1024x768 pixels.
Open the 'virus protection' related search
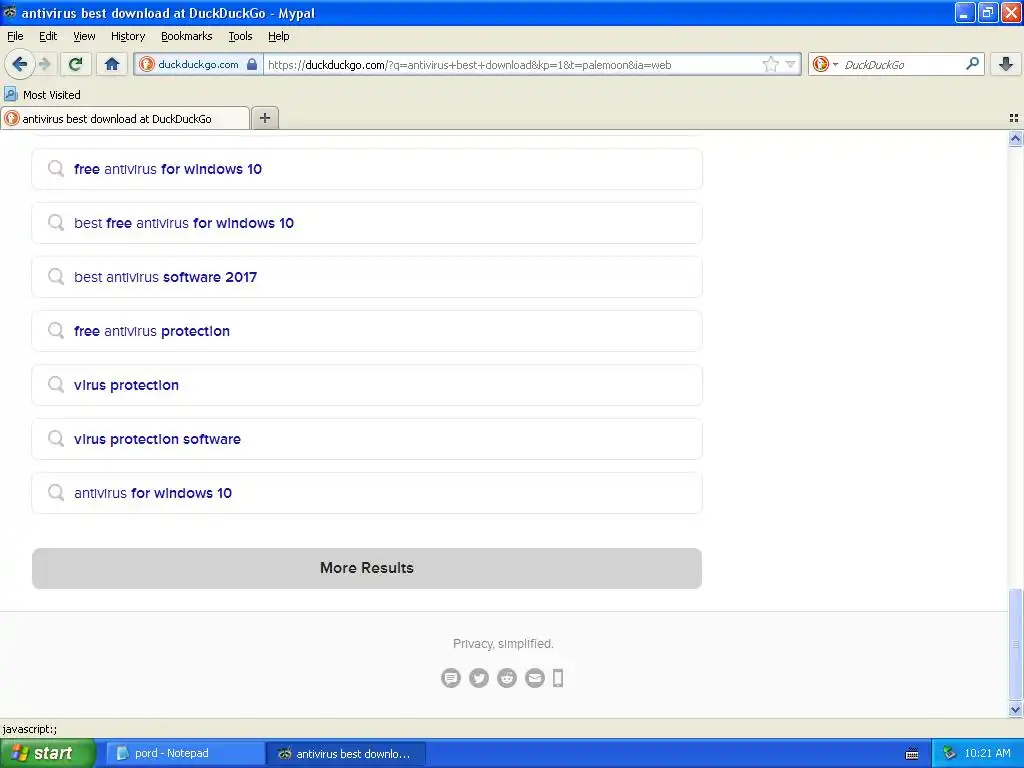pos(367,385)
